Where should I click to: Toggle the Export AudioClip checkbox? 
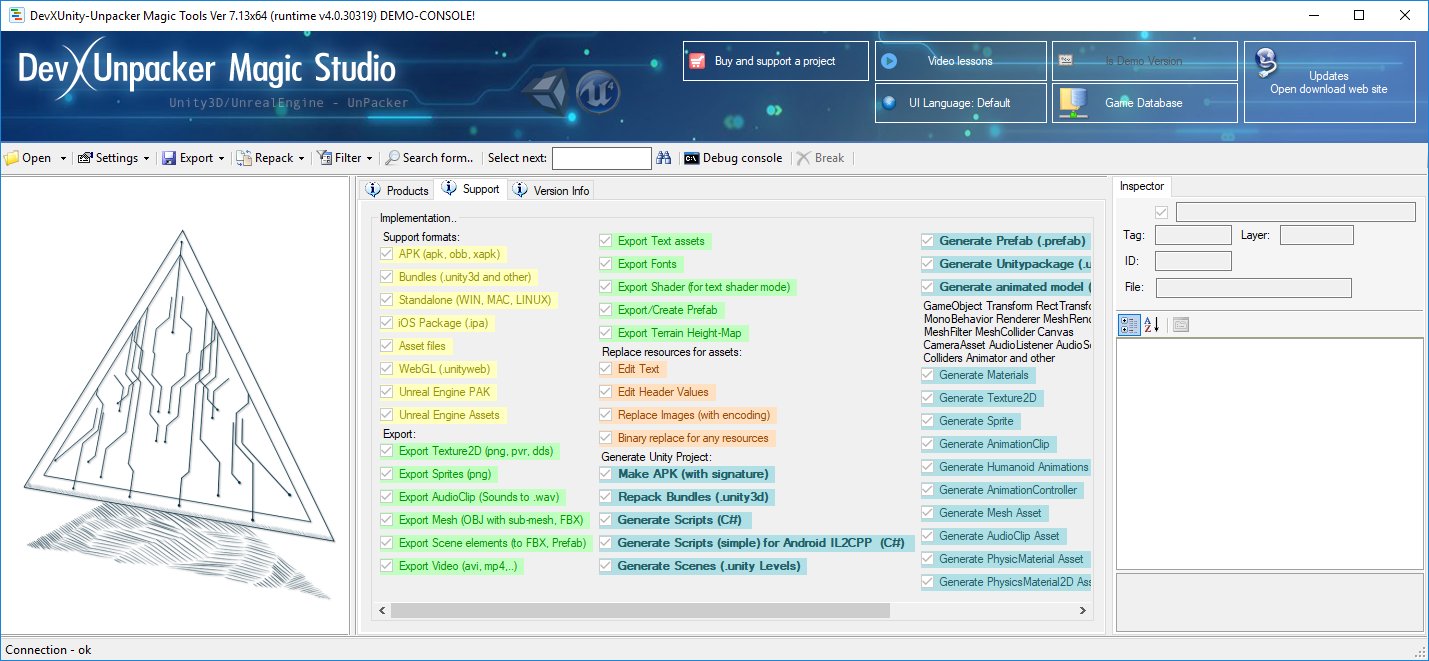(x=387, y=497)
